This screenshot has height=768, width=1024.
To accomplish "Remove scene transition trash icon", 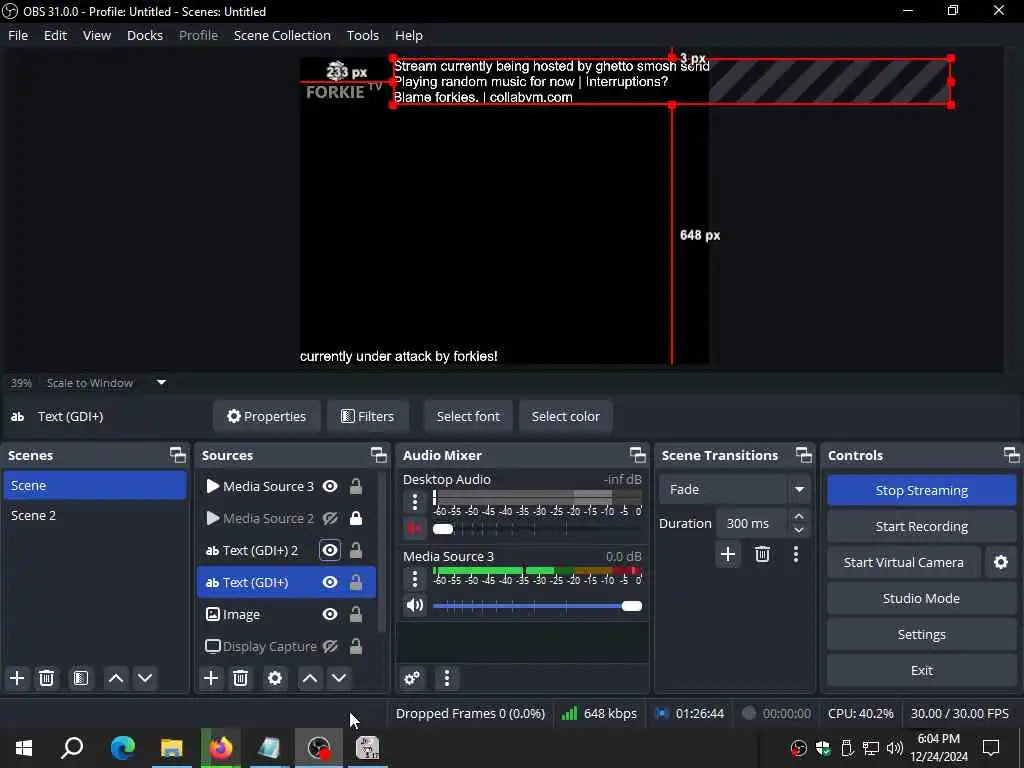I will (762, 554).
